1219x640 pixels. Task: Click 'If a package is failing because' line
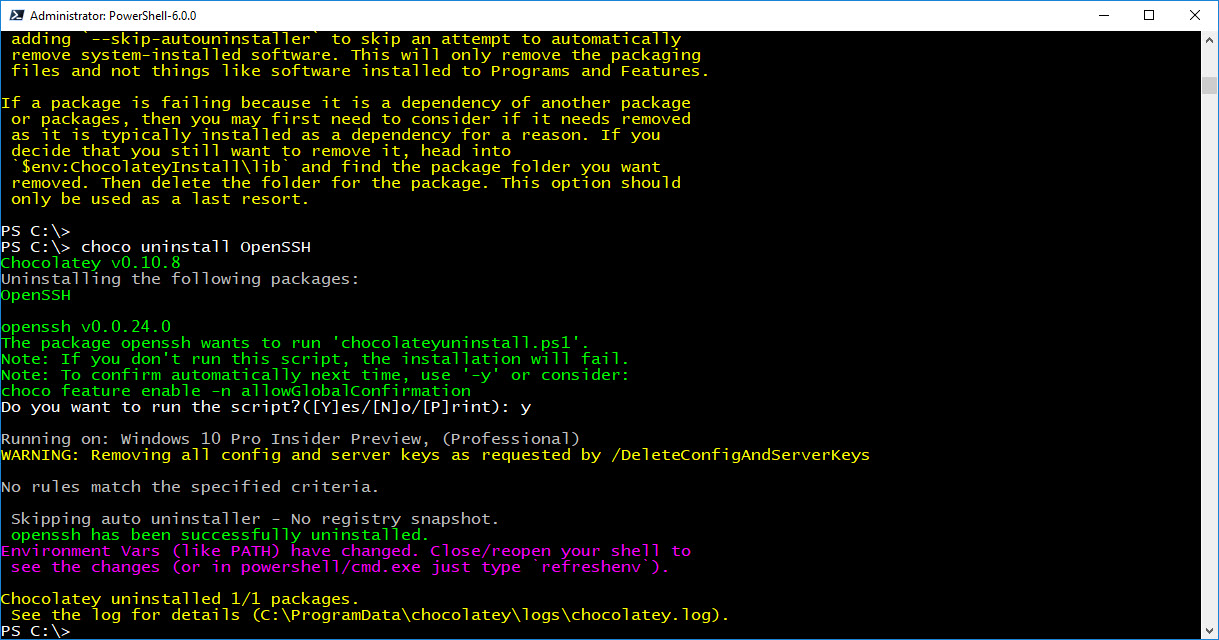346,103
